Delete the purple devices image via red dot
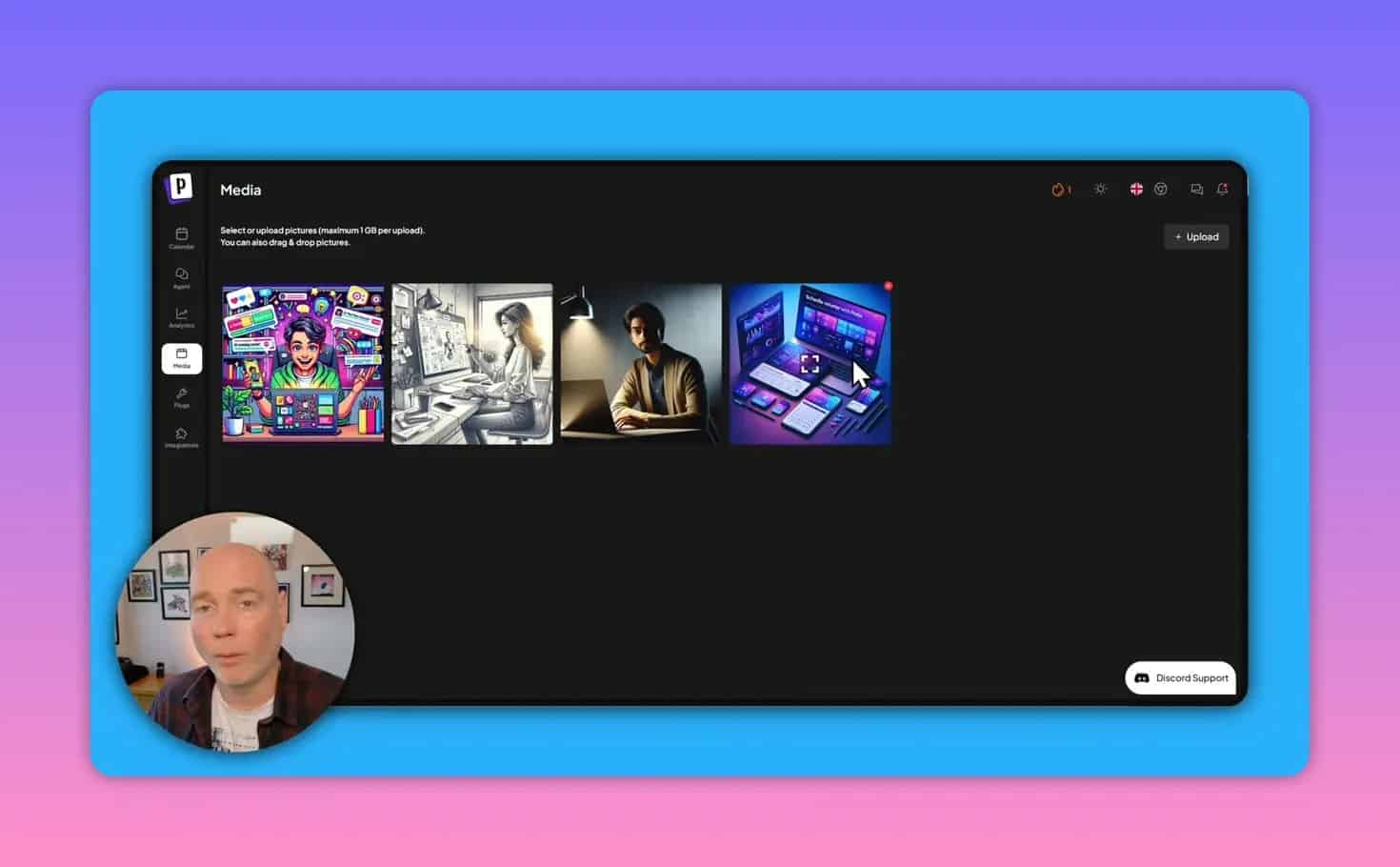The width and height of the screenshot is (1400, 867). click(888, 286)
